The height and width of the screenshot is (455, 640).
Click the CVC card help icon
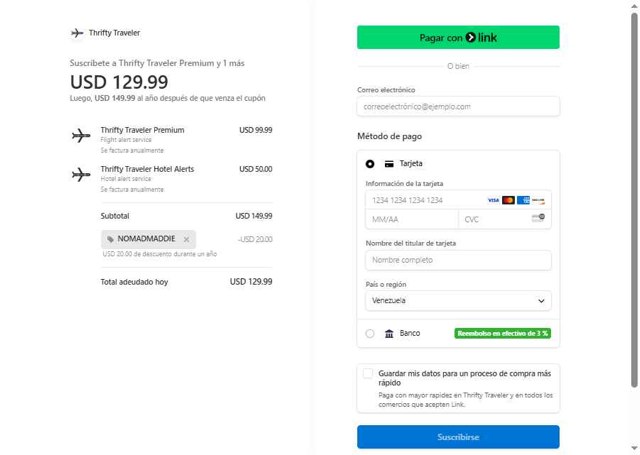click(538, 218)
